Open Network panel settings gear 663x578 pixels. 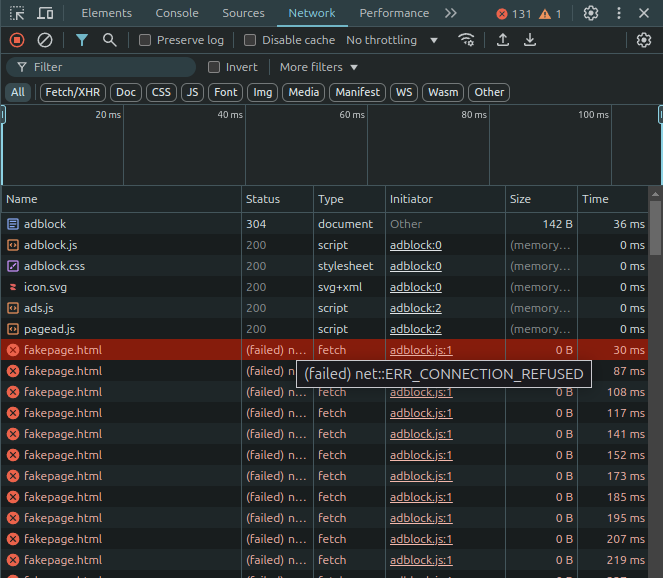(644, 40)
